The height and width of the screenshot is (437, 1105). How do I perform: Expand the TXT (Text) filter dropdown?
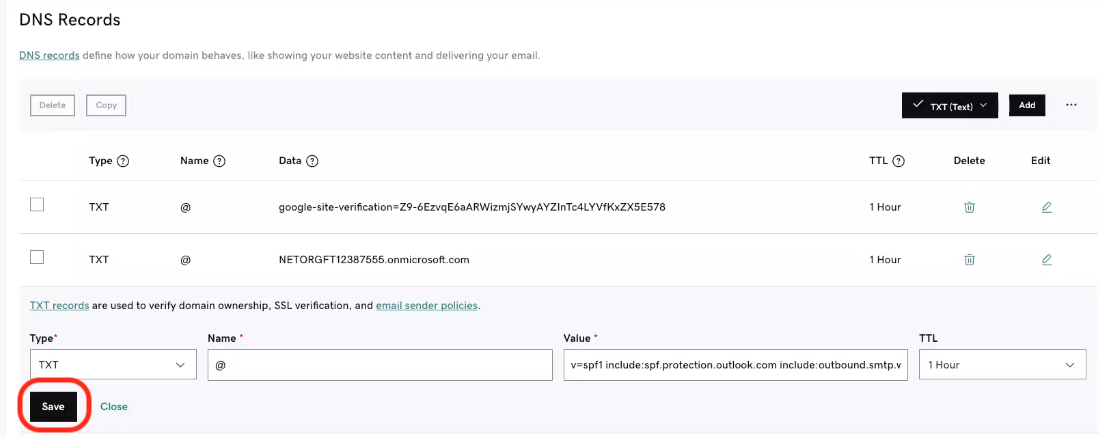950,105
